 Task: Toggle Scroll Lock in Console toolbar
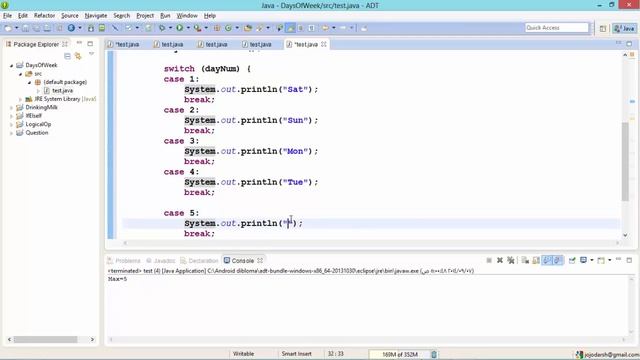pyautogui.click(x=536, y=260)
